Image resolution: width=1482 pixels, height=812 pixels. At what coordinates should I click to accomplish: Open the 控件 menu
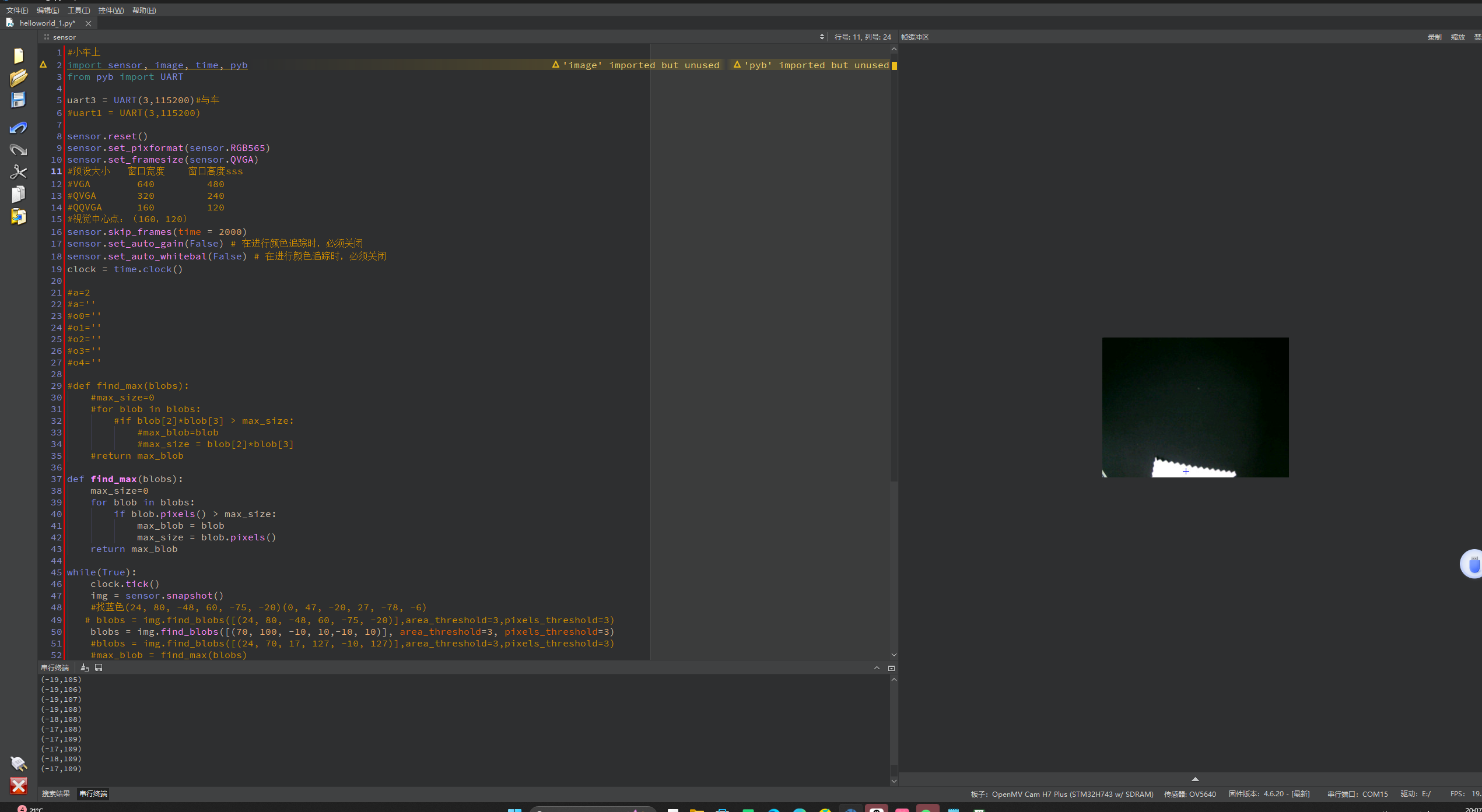pos(111,10)
